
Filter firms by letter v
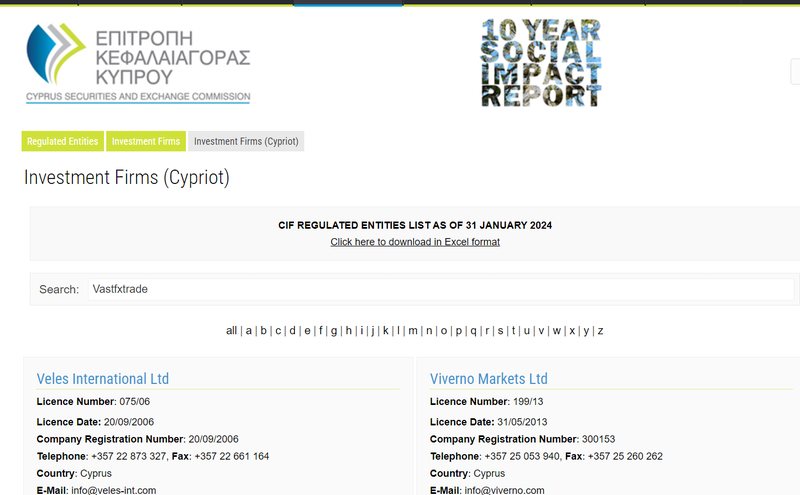coord(541,331)
